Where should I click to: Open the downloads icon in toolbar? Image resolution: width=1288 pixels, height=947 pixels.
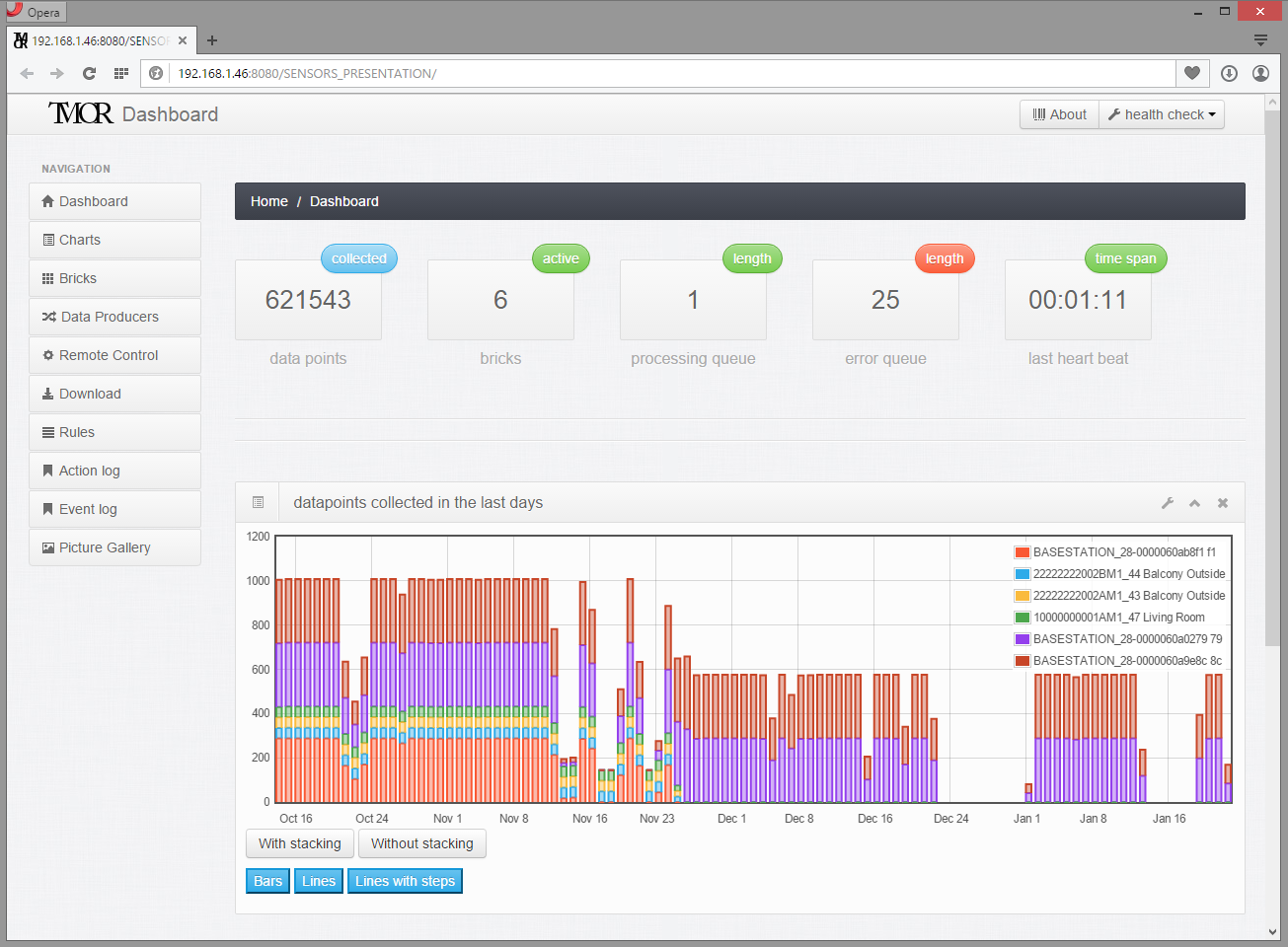pyautogui.click(x=1229, y=73)
